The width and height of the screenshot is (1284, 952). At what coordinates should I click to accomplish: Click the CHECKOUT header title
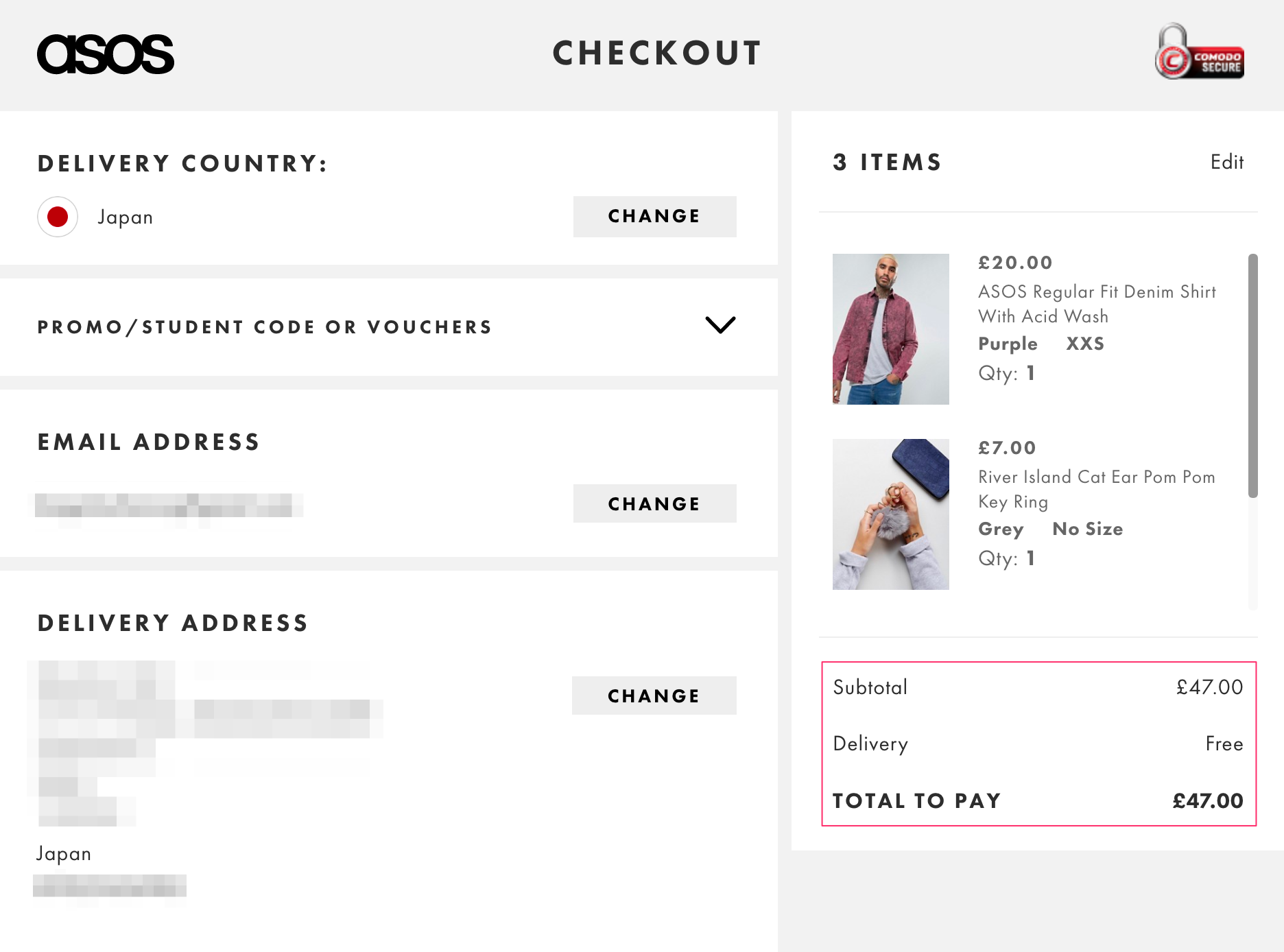point(656,53)
